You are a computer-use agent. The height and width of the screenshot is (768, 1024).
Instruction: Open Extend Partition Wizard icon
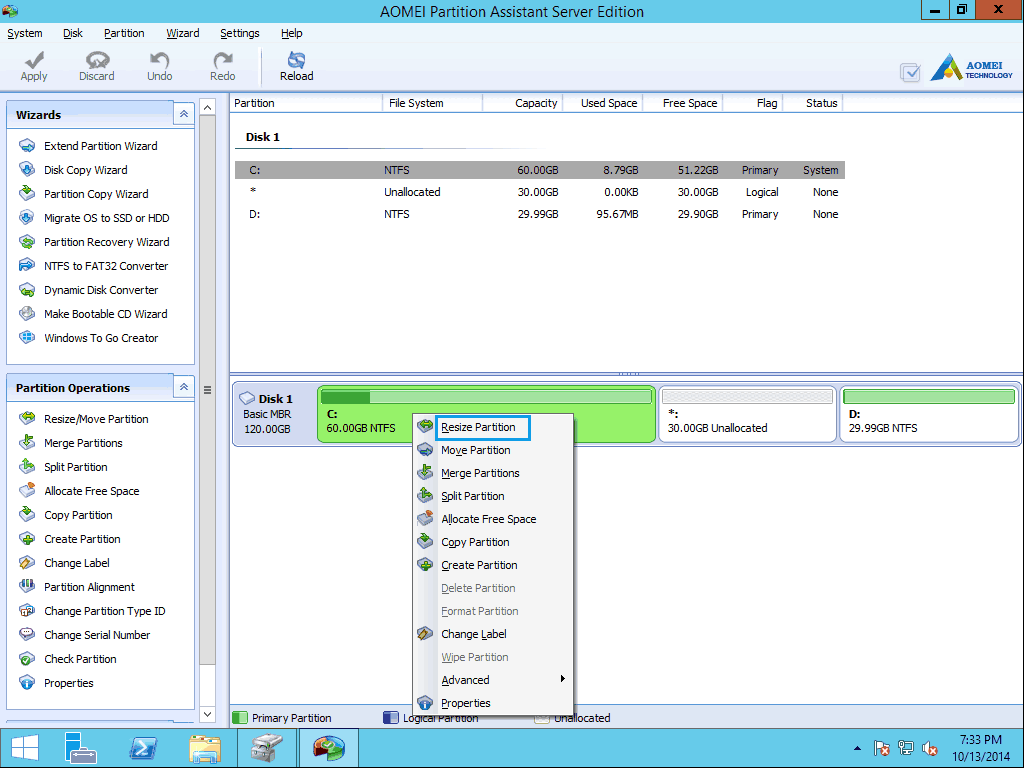27,146
